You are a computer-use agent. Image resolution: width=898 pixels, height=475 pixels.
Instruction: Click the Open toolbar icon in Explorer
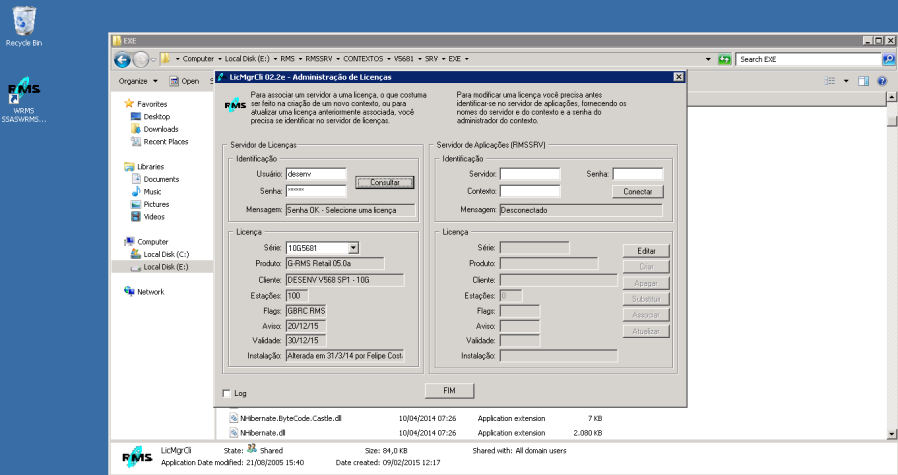click(174, 81)
